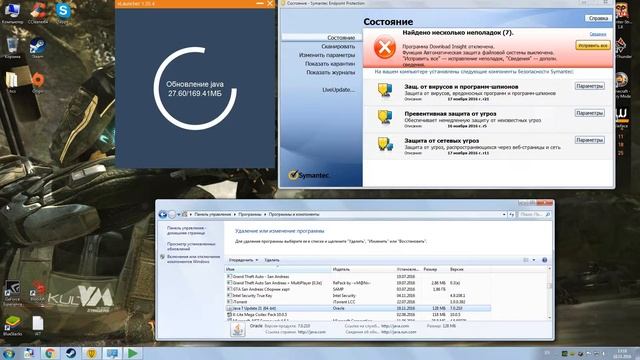Select Состояние in the Symantec sidebar

(x=341, y=38)
